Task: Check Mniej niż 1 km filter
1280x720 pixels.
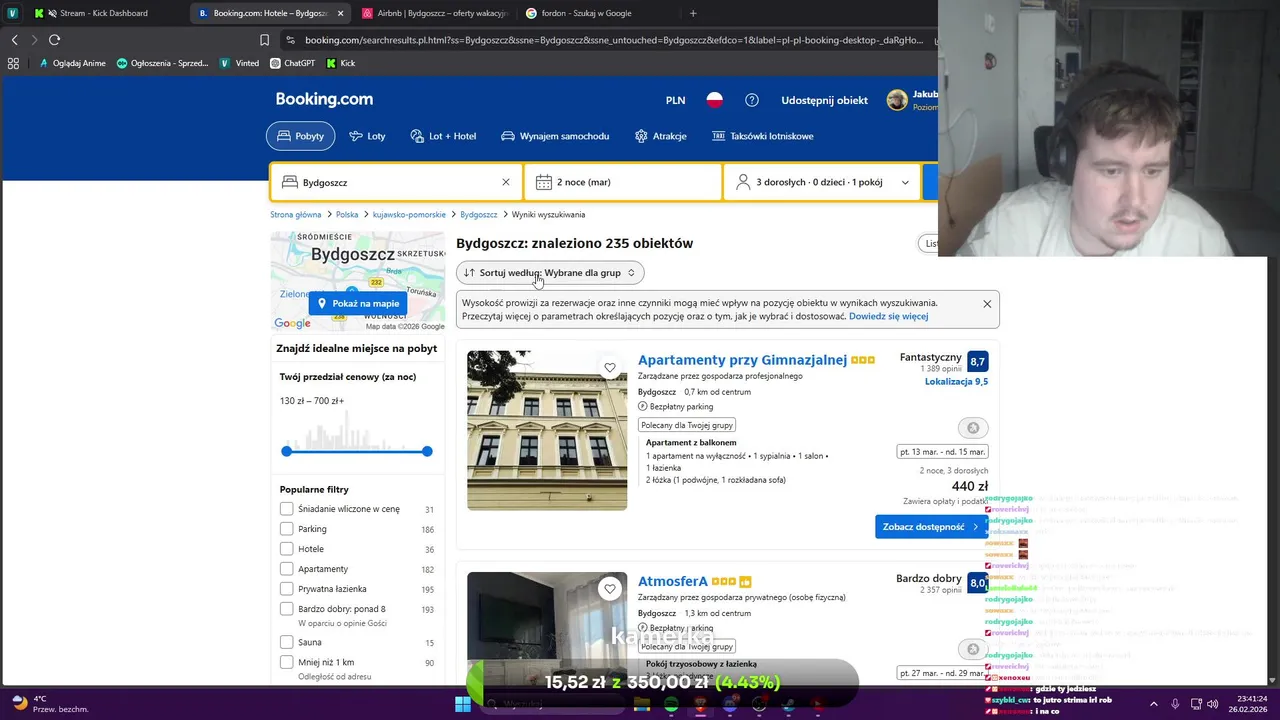Action: point(287,662)
